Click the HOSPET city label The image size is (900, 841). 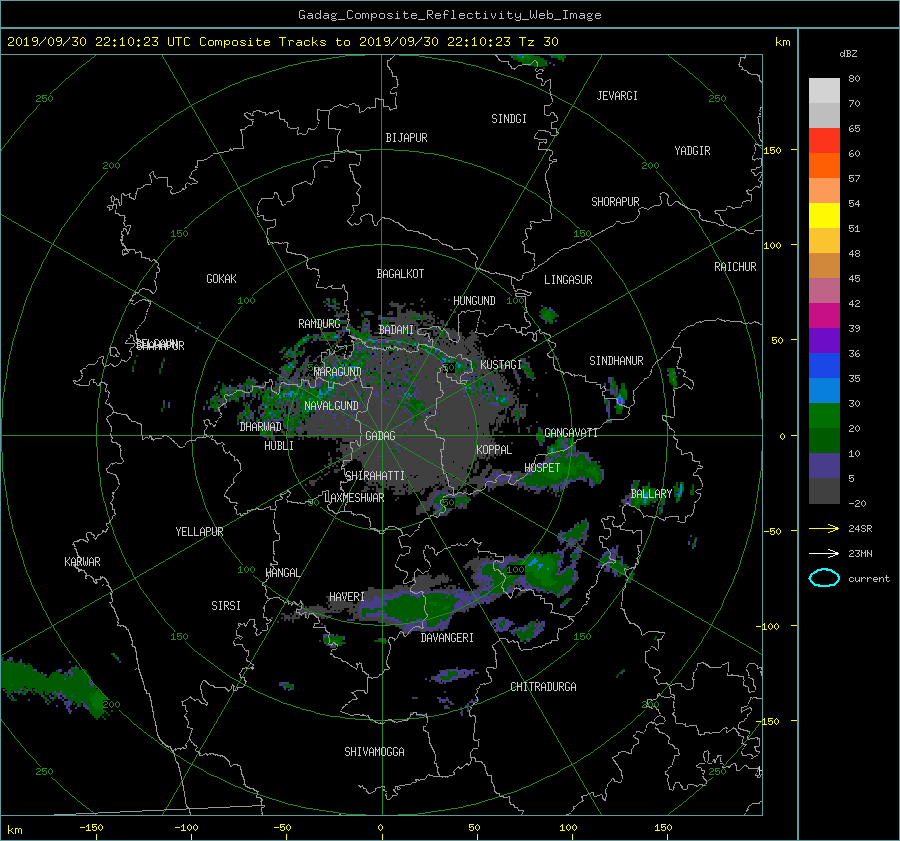(542, 468)
